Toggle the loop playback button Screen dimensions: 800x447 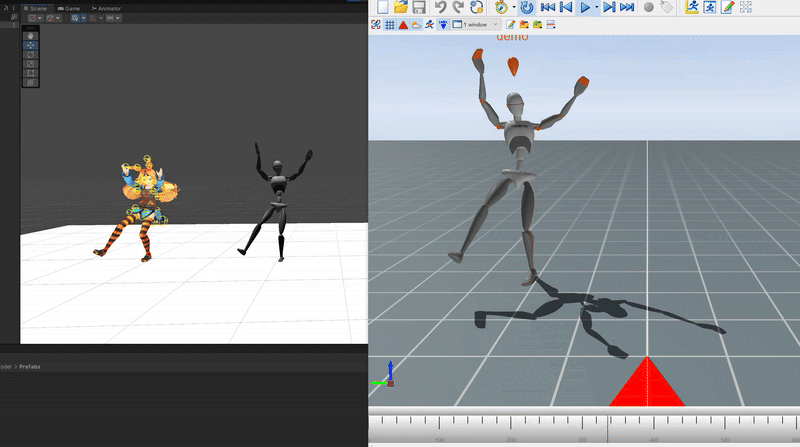527,7
